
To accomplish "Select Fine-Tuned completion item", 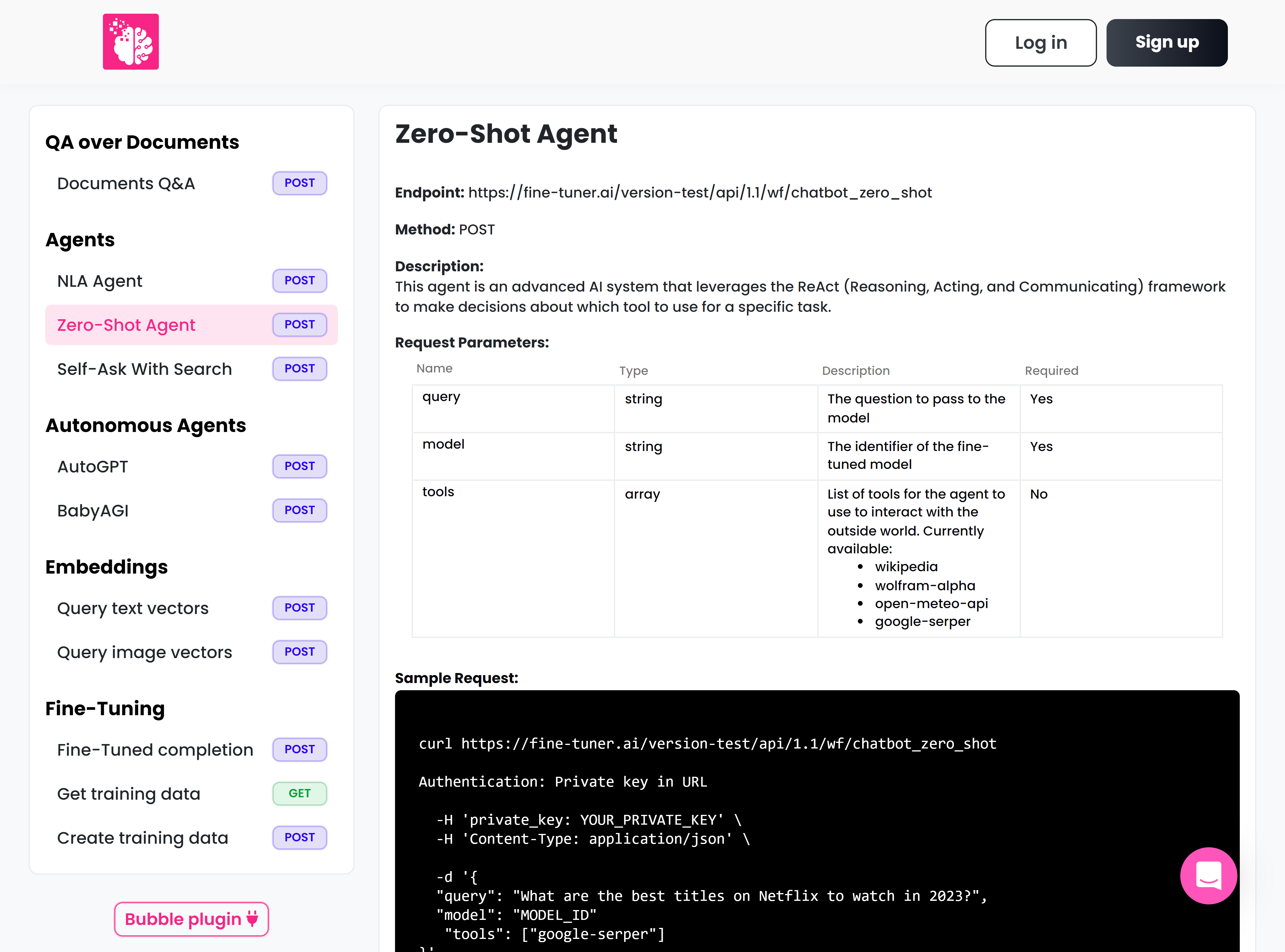I will coord(155,750).
